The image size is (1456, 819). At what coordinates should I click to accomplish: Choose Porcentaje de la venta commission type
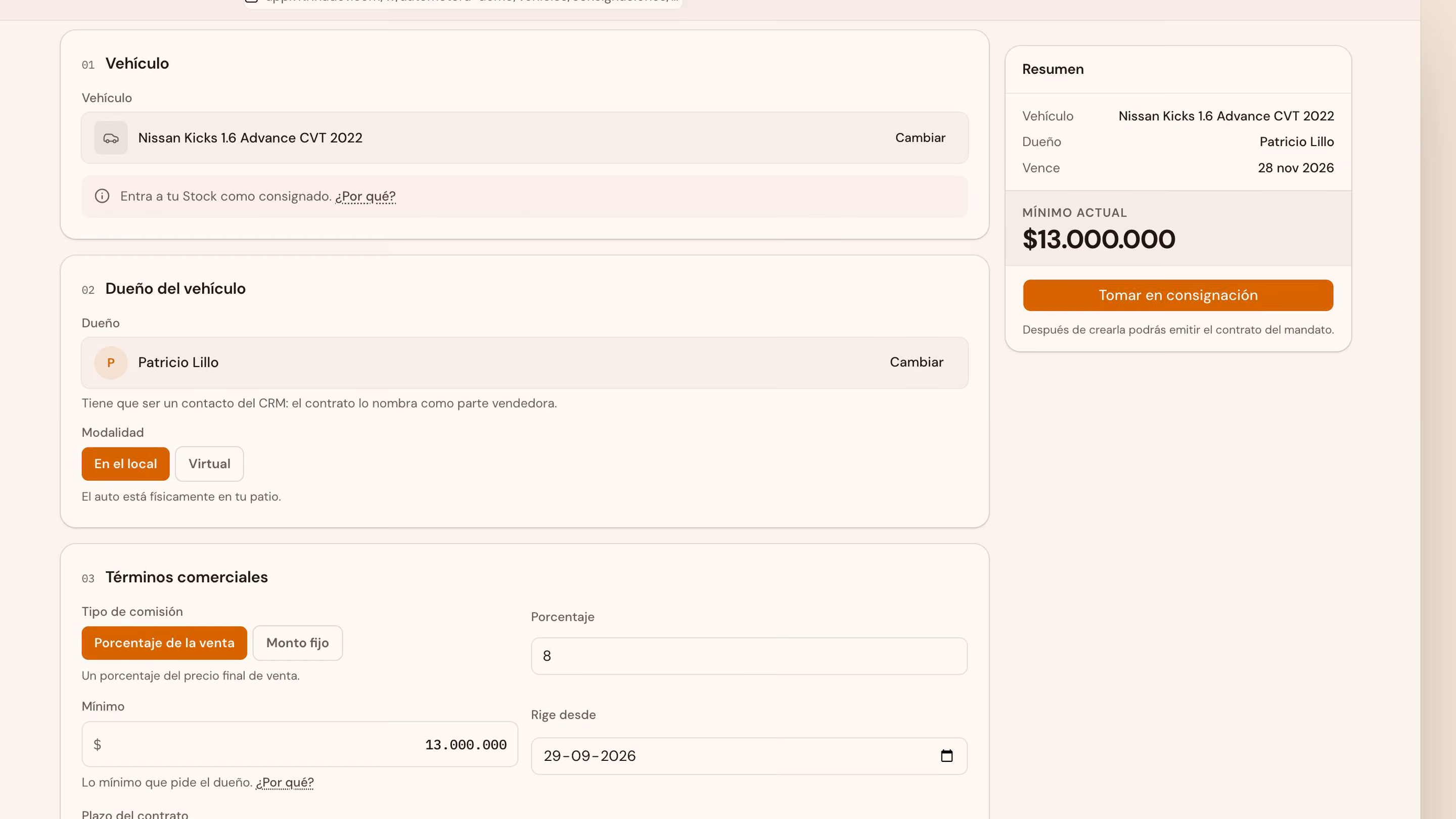coord(164,643)
